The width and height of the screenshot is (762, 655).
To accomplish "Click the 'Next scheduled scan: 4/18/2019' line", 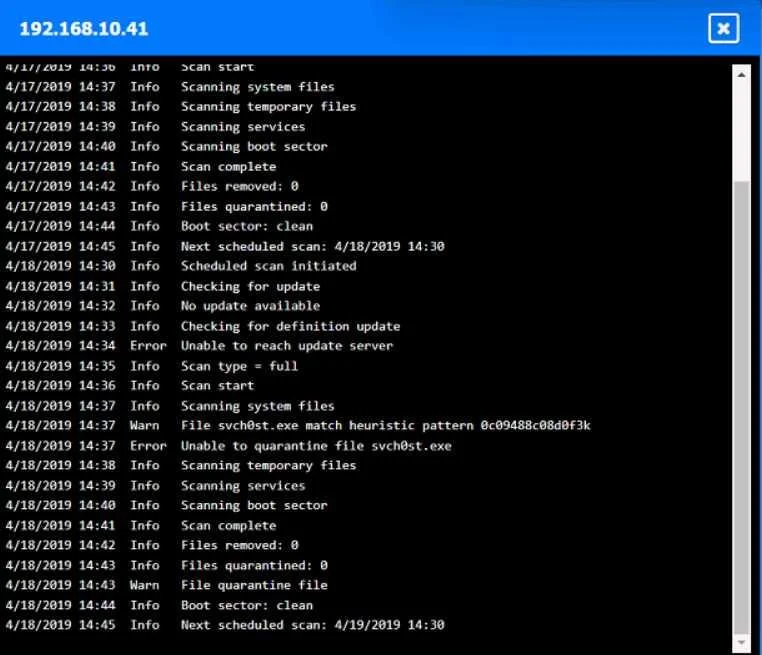I will point(225,246).
